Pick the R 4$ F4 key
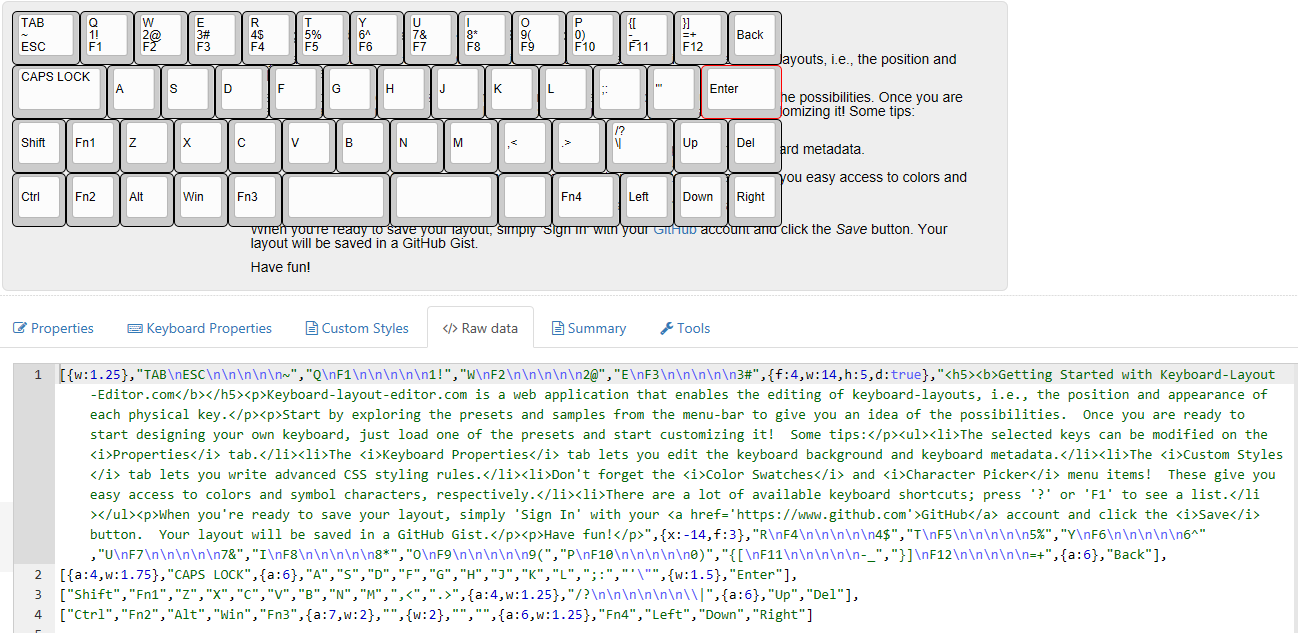Viewport: 1298px width, 633px height. click(x=269, y=38)
